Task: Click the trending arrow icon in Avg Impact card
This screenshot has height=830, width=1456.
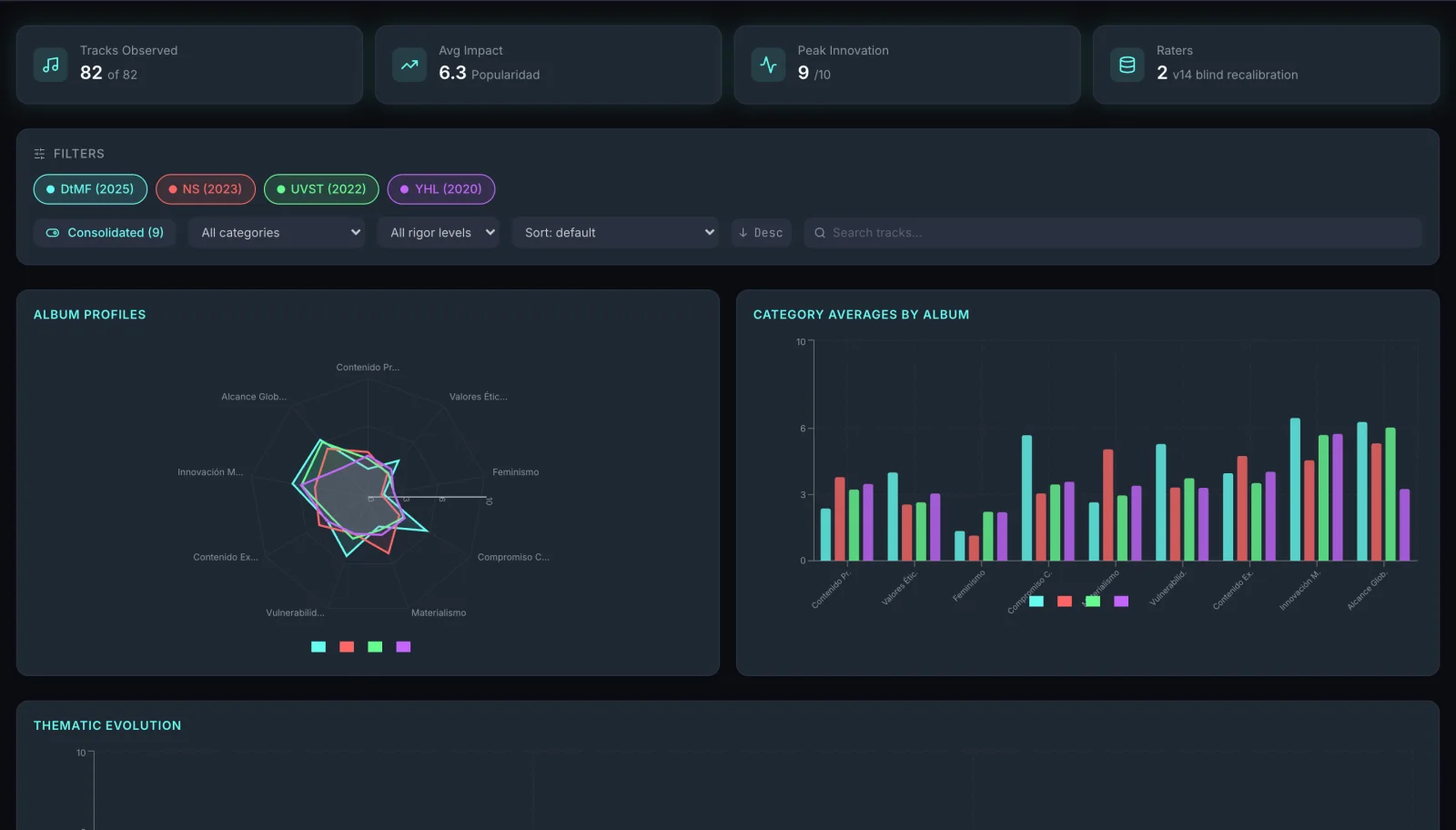Action: 409,65
